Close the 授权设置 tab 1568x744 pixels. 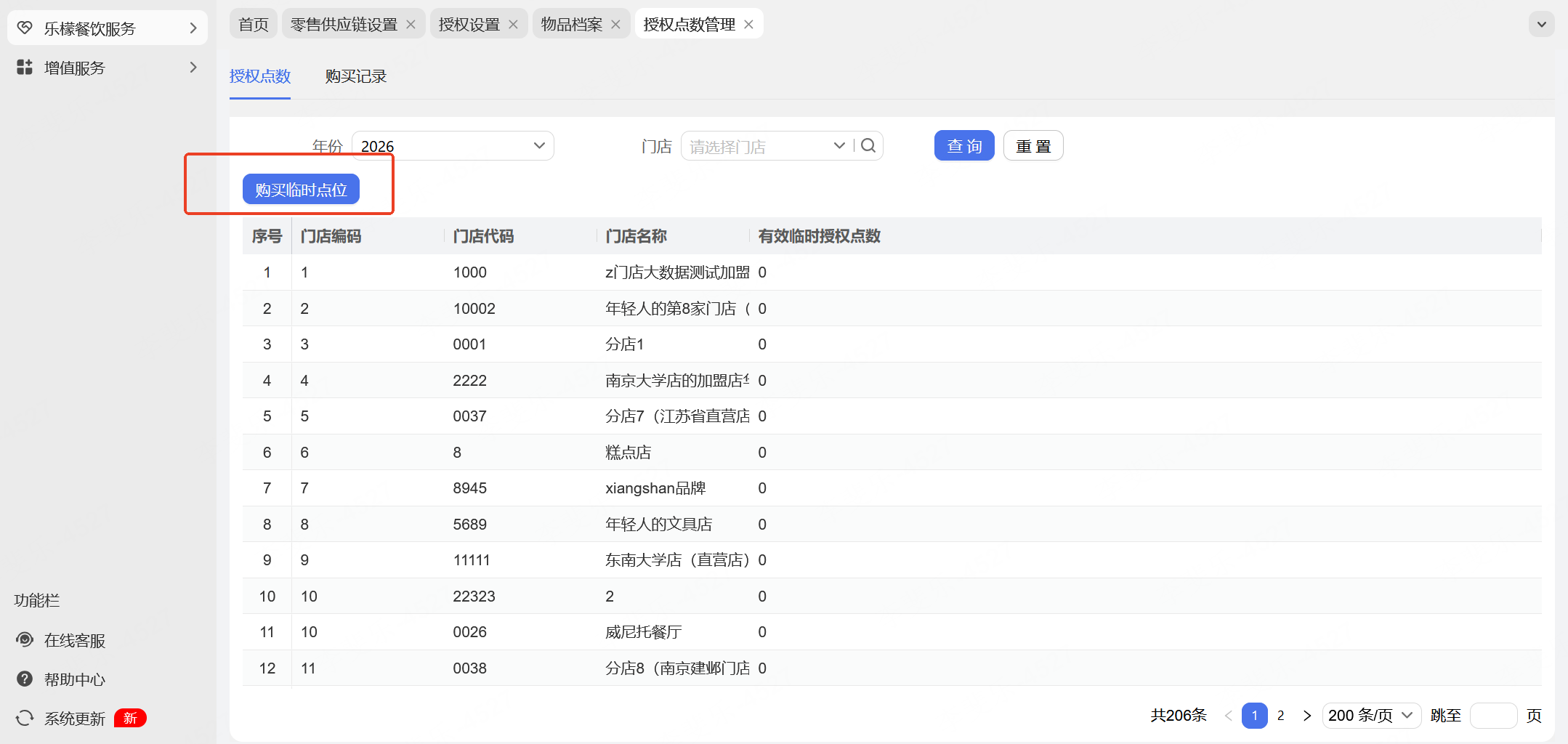[x=513, y=25]
